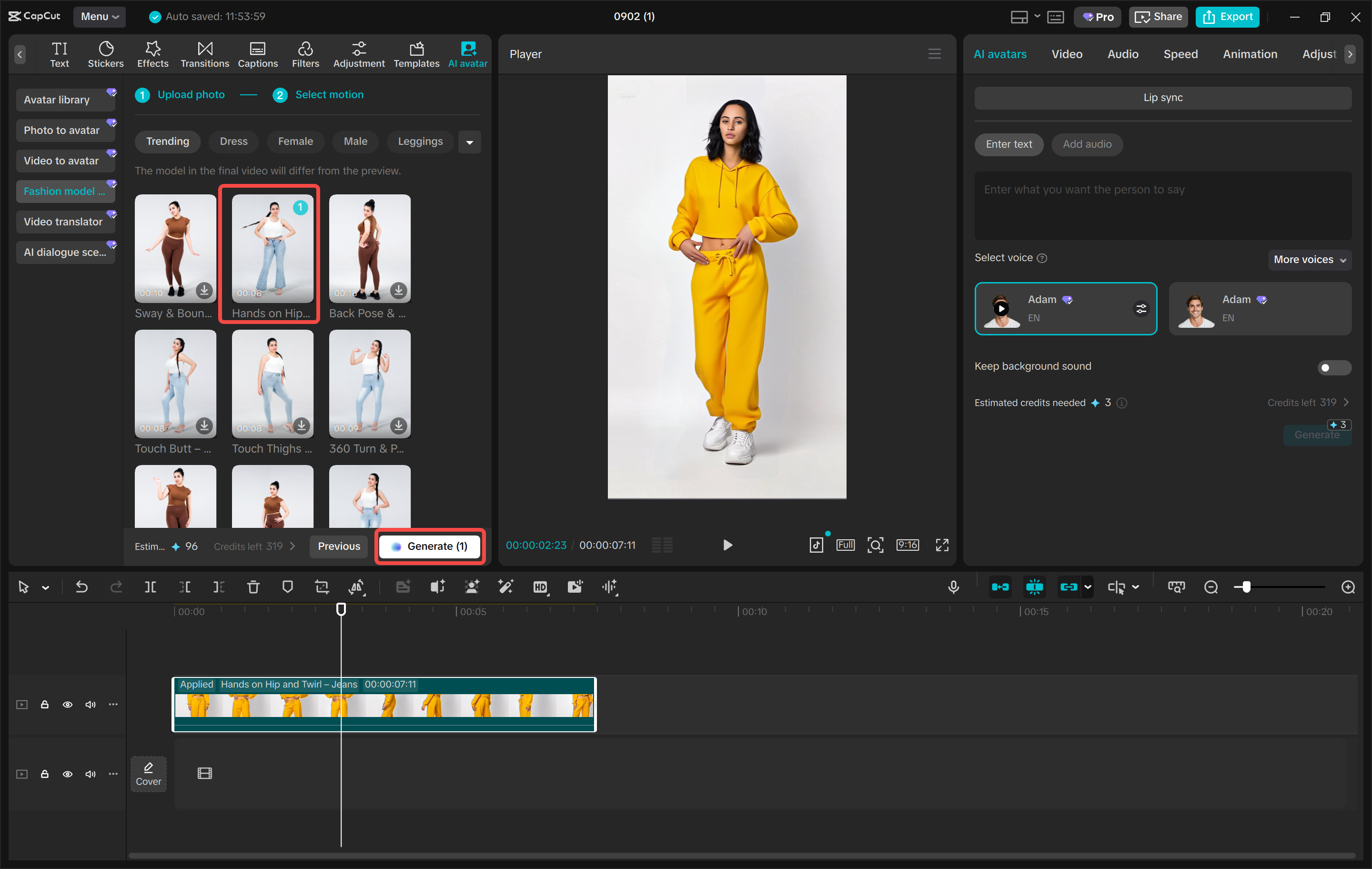Expand extra motion categories beside Leggings
This screenshot has width=1372, height=869.
[x=470, y=141]
